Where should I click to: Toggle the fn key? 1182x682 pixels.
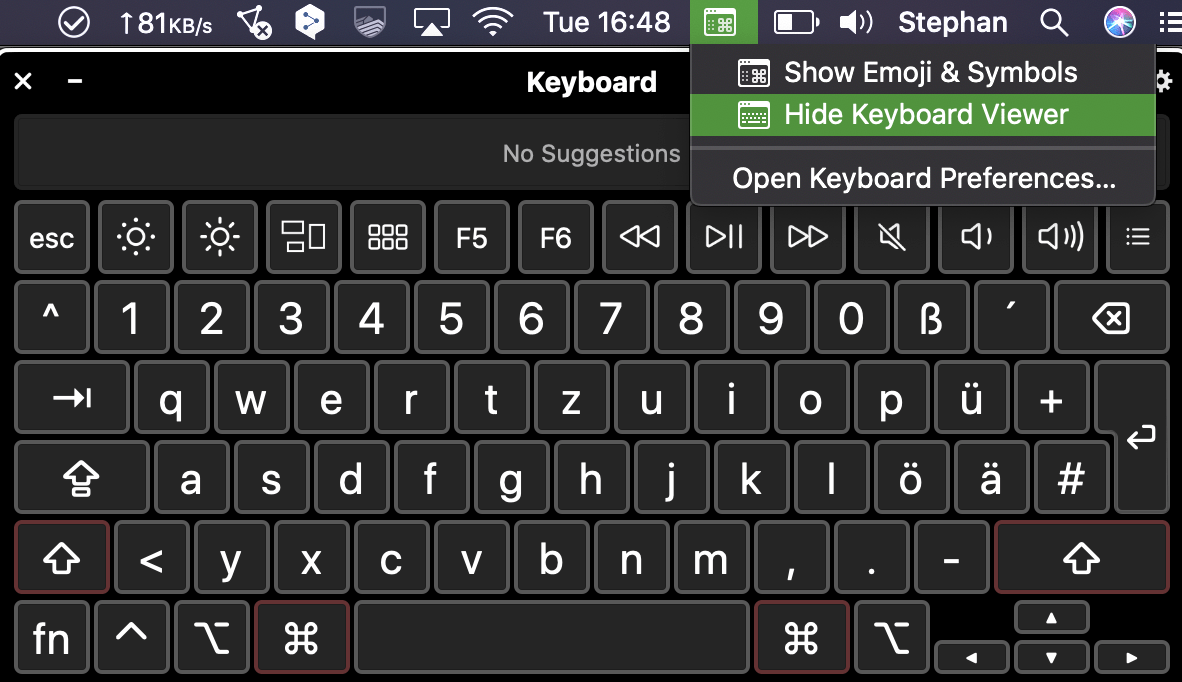pos(52,638)
